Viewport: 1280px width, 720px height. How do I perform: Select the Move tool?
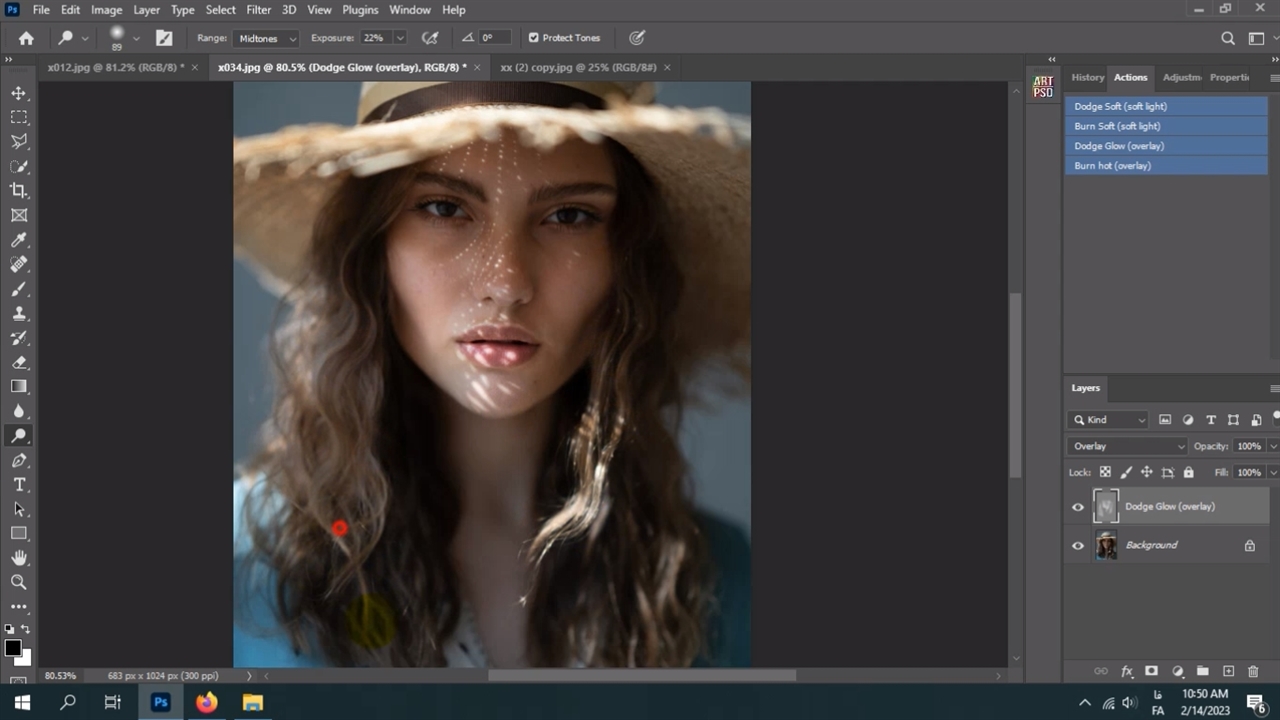pos(19,93)
